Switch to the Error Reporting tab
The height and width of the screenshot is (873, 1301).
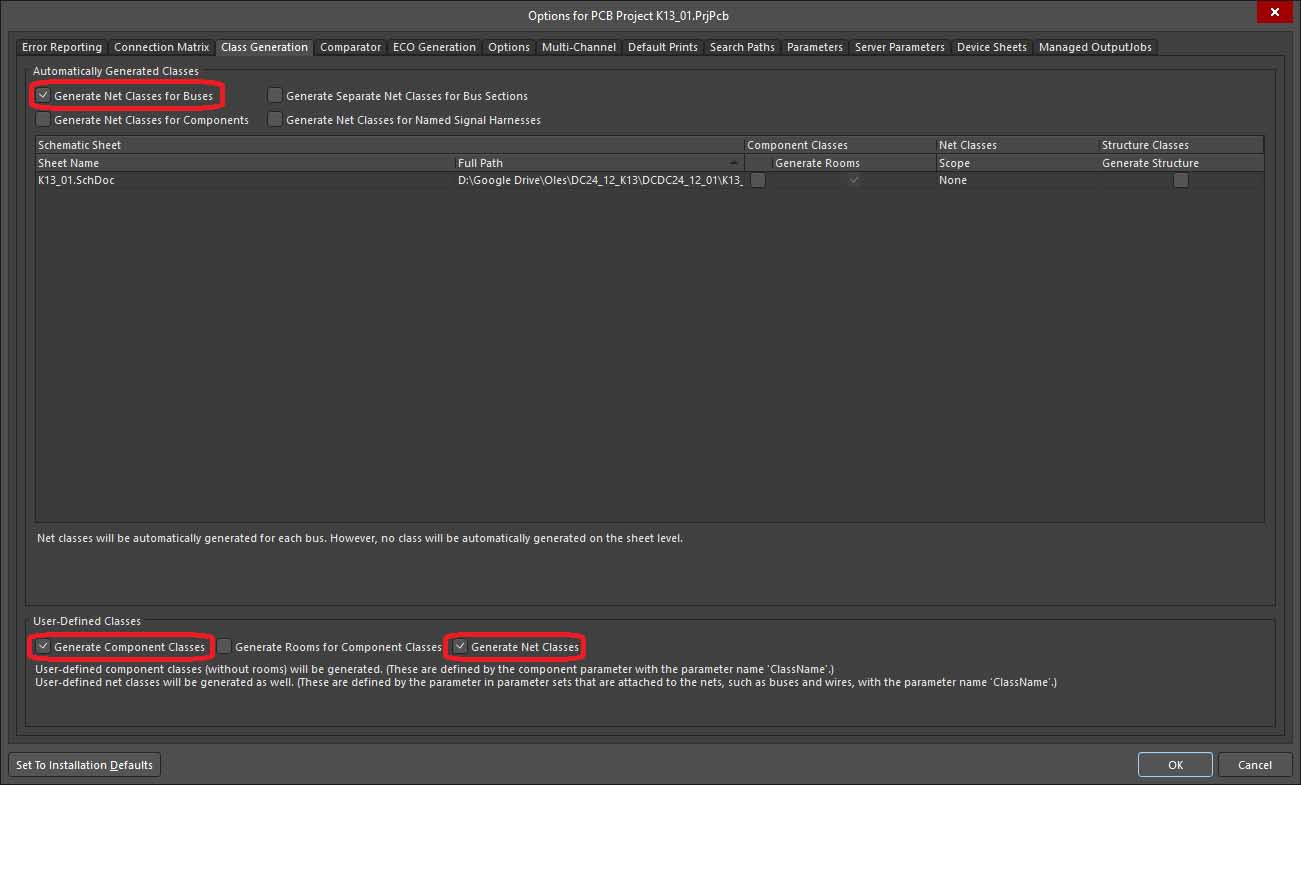(x=62, y=47)
